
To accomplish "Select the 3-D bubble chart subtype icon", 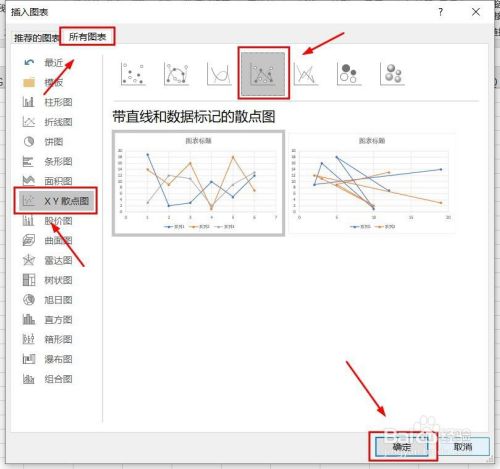I will pyautogui.click(x=392, y=73).
